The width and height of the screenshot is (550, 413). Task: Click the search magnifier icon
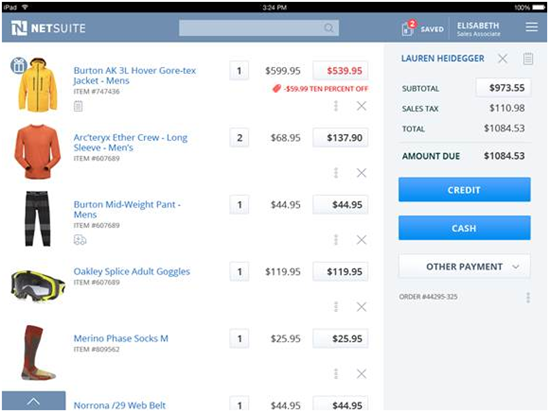click(329, 28)
